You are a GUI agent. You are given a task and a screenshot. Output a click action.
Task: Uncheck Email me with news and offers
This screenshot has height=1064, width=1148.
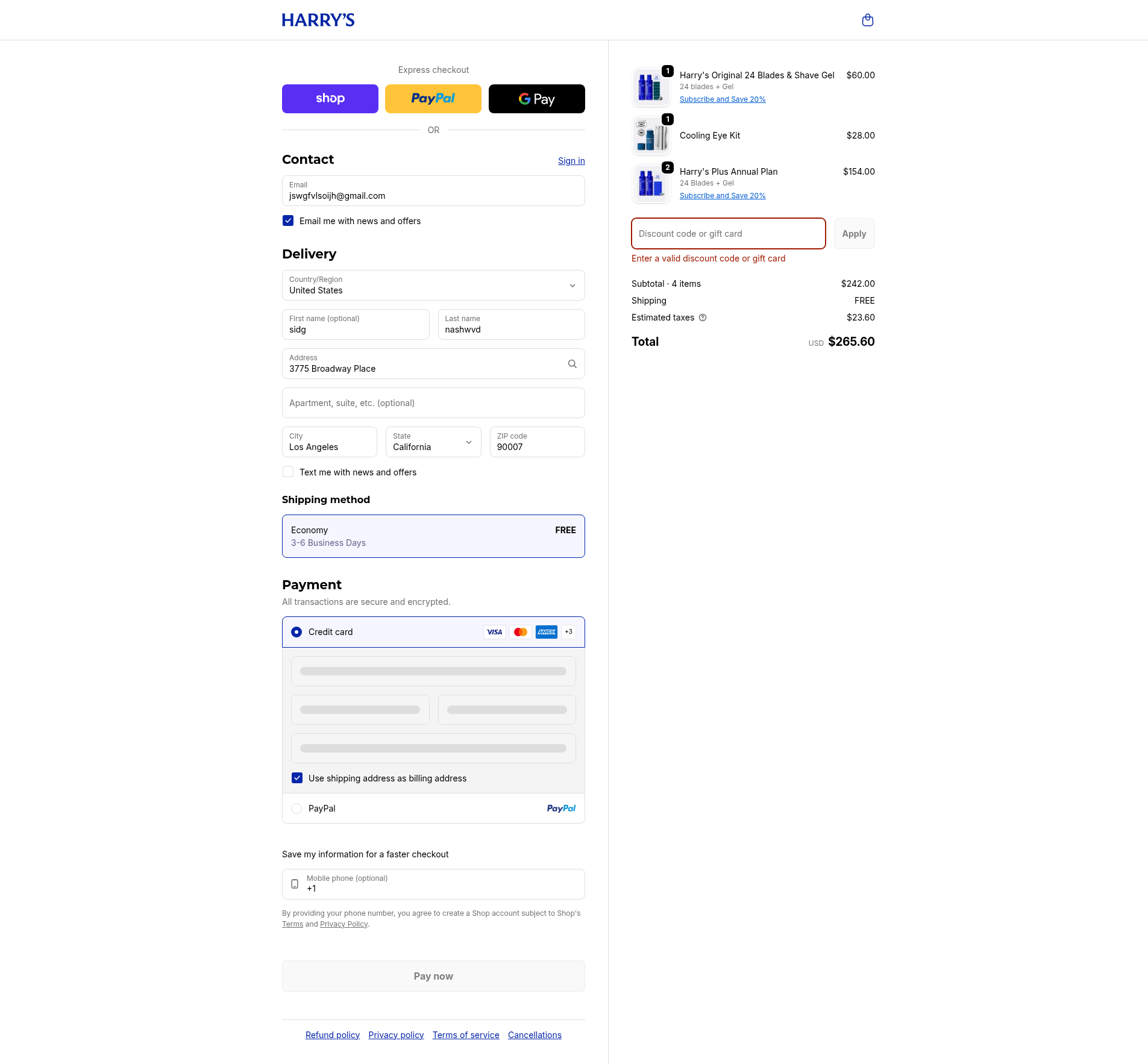288,221
